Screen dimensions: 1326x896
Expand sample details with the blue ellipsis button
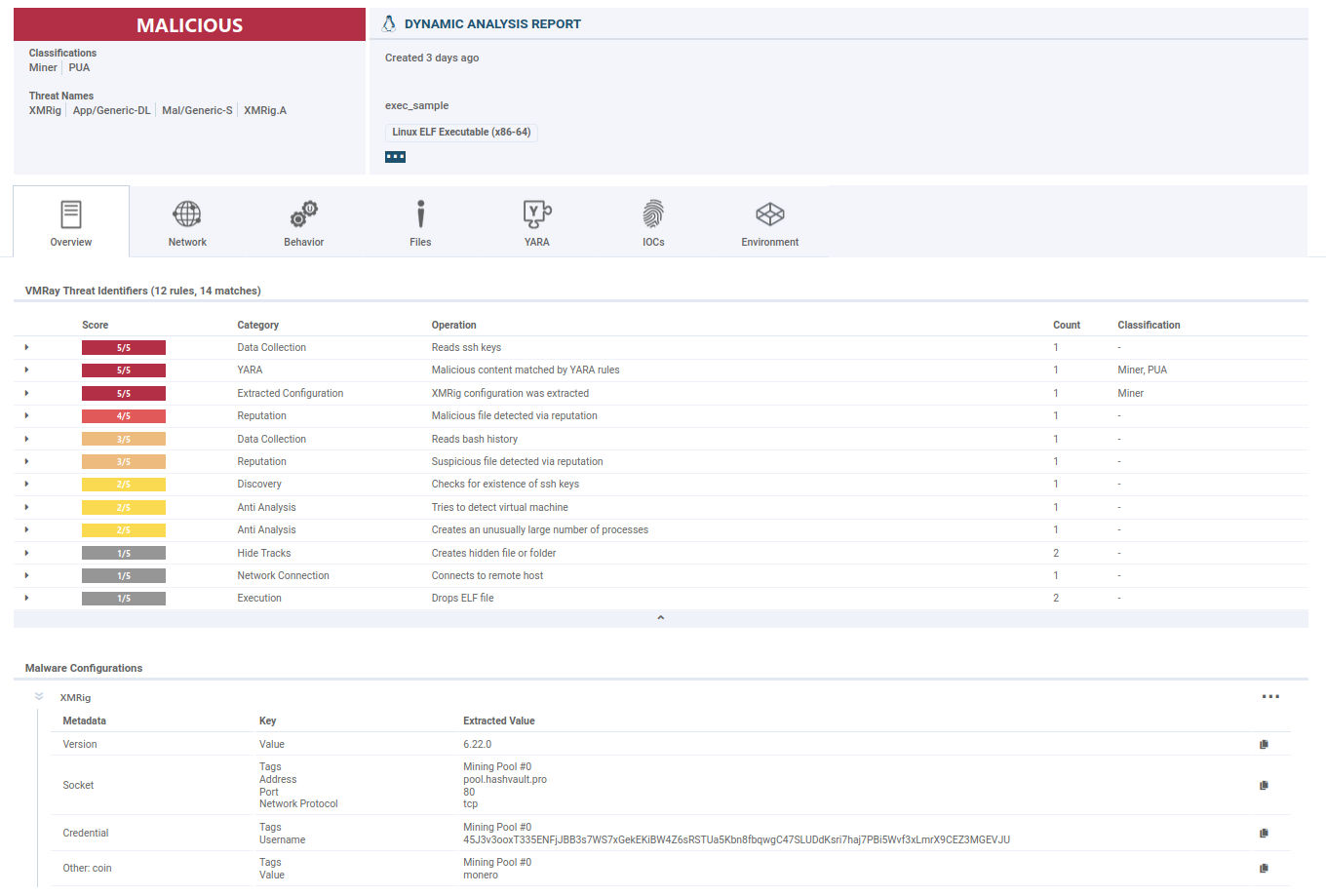(x=395, y=157)
